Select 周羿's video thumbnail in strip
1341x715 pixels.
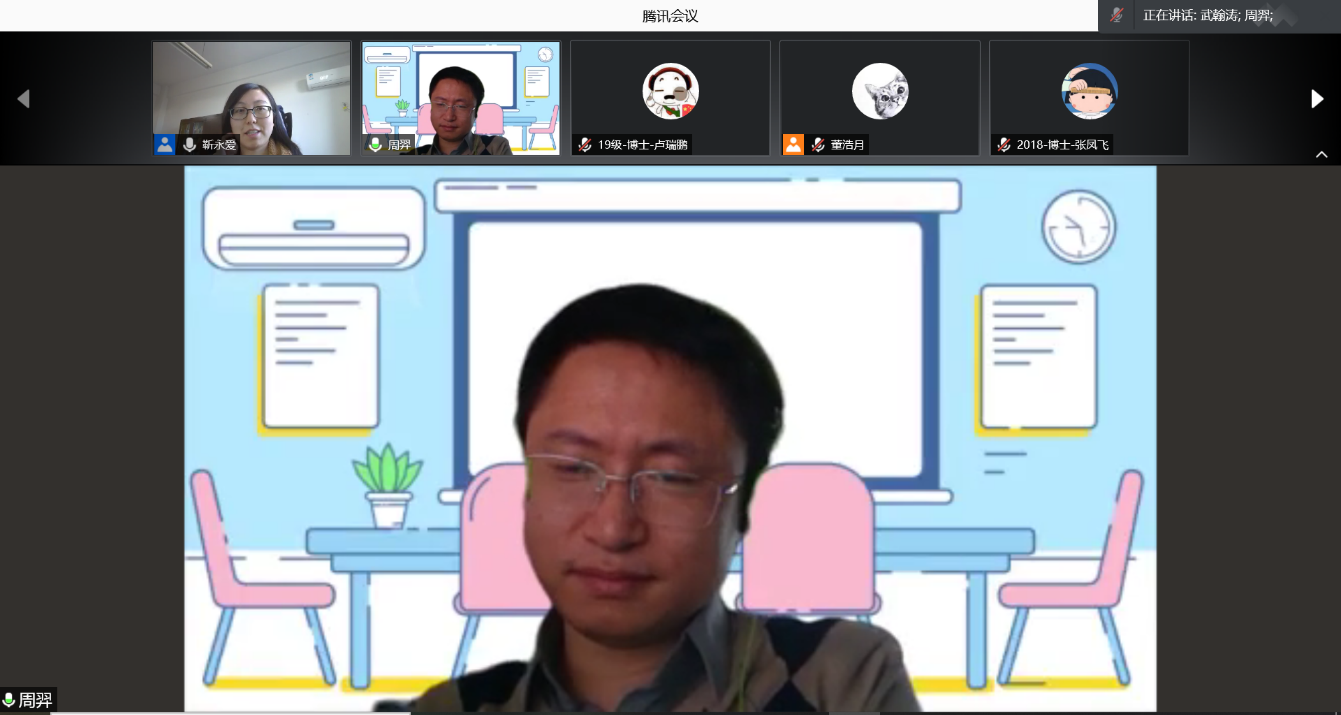coord(460,90)
